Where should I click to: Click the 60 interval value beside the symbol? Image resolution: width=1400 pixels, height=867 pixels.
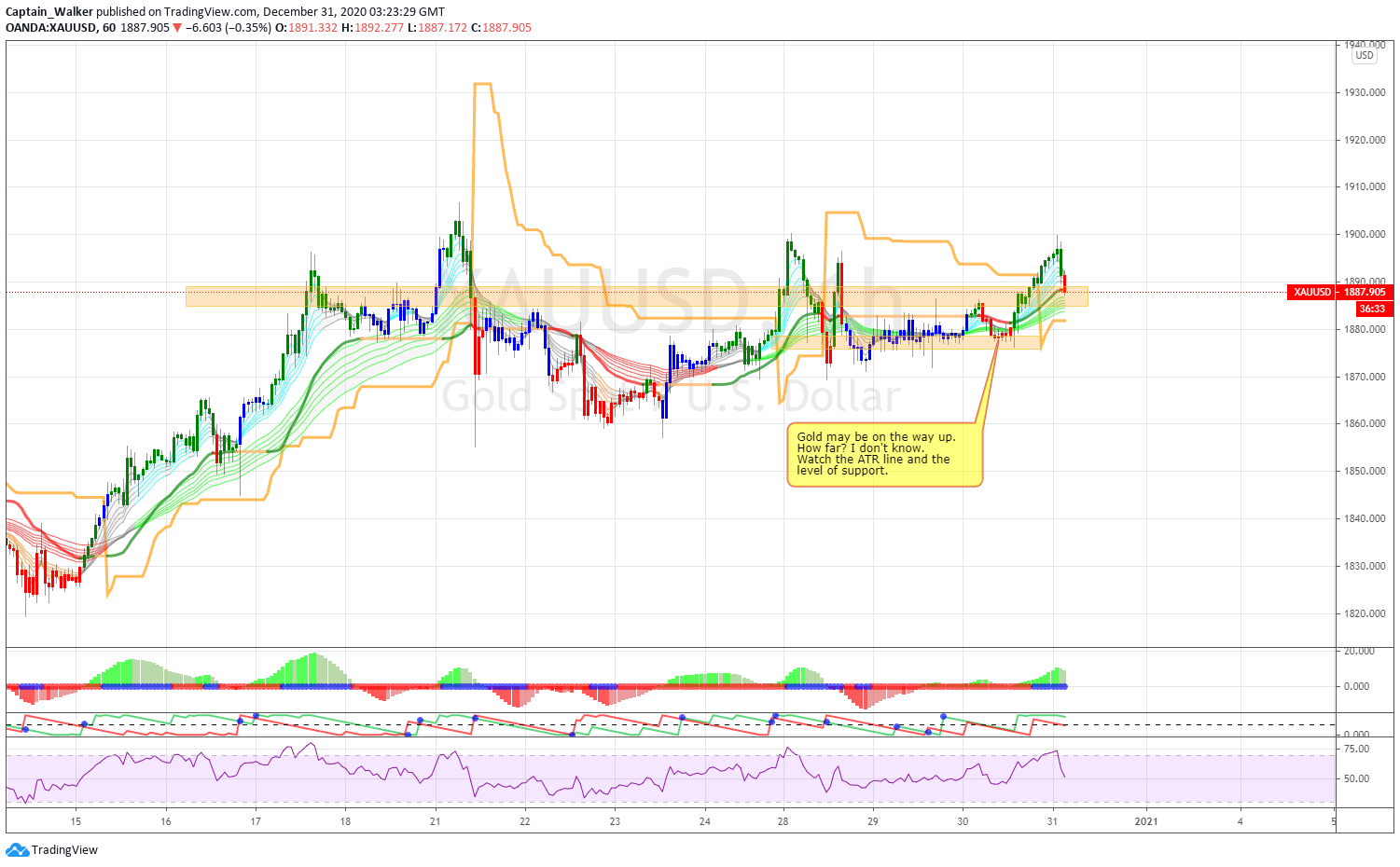pyautogui.click(x=109, y=28)
